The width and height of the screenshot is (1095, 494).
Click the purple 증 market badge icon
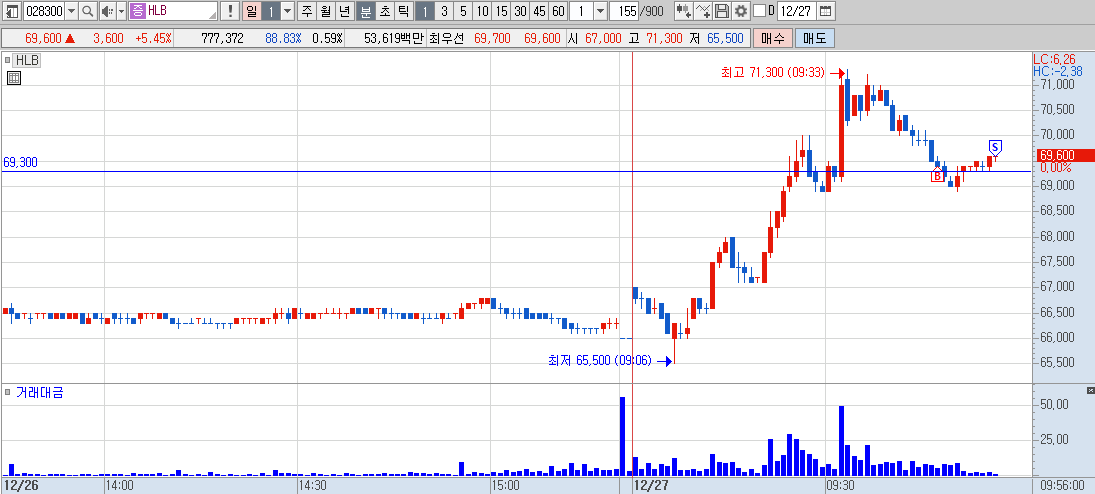point(138,10)
